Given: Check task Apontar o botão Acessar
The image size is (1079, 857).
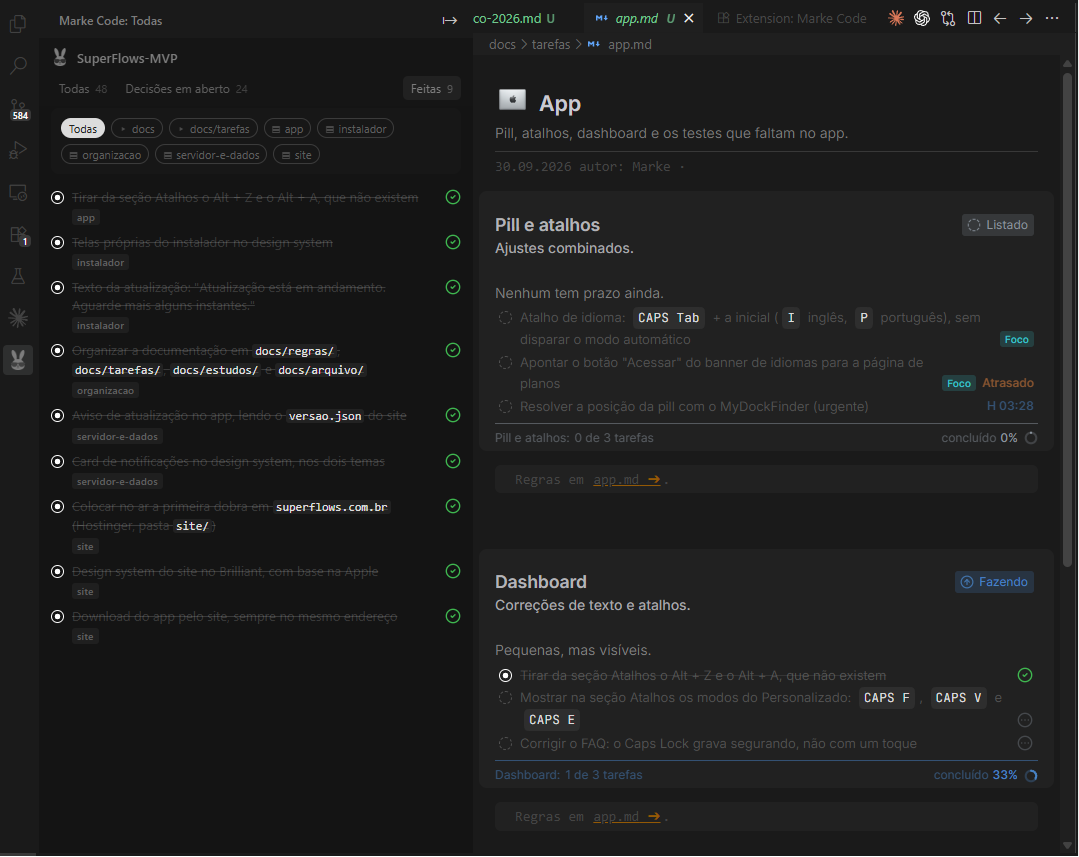Looking at the screenshot, I should pyautogui.click(x=505, y=363).
